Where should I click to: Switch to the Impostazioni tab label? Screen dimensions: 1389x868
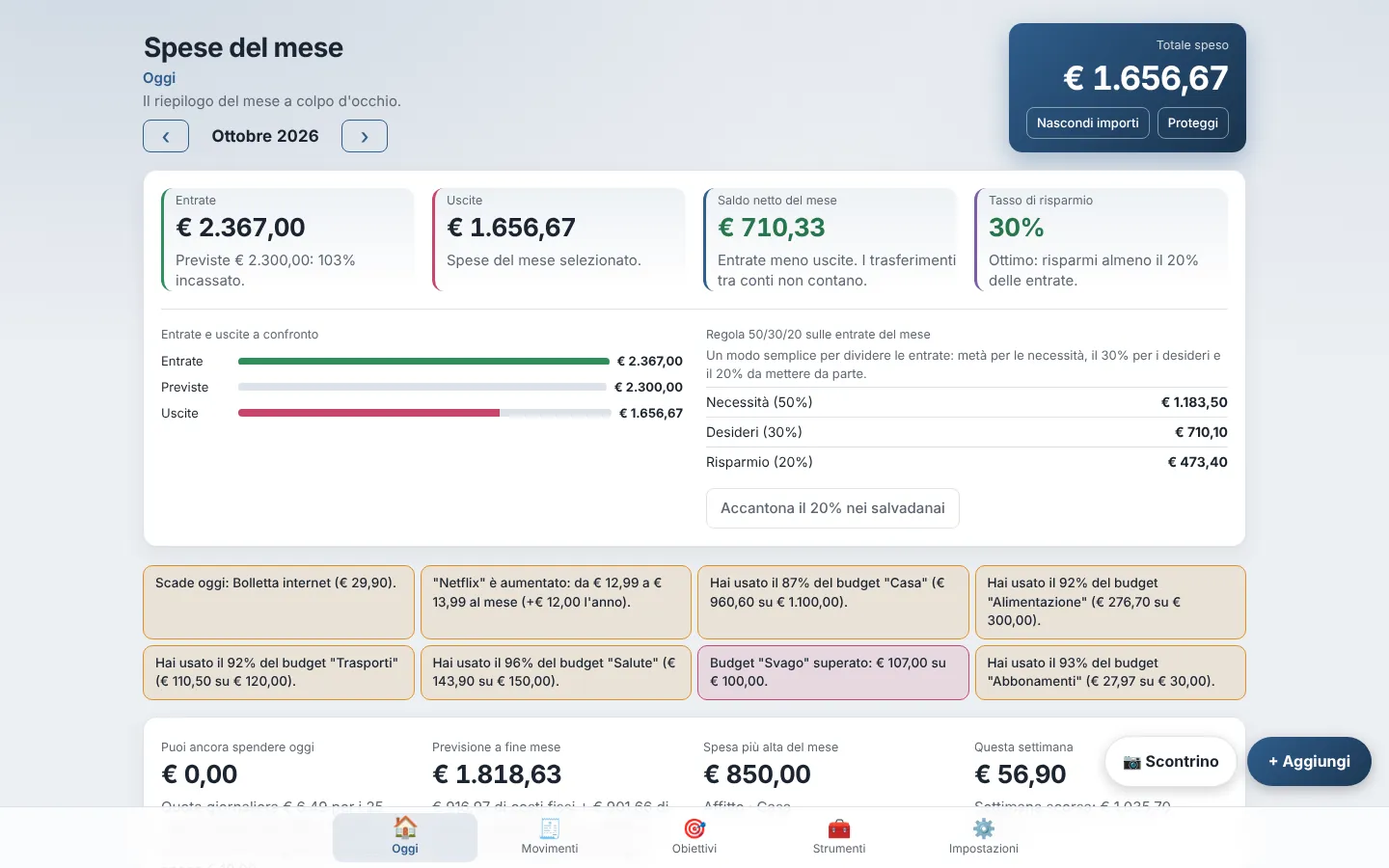tap(984, 849)
